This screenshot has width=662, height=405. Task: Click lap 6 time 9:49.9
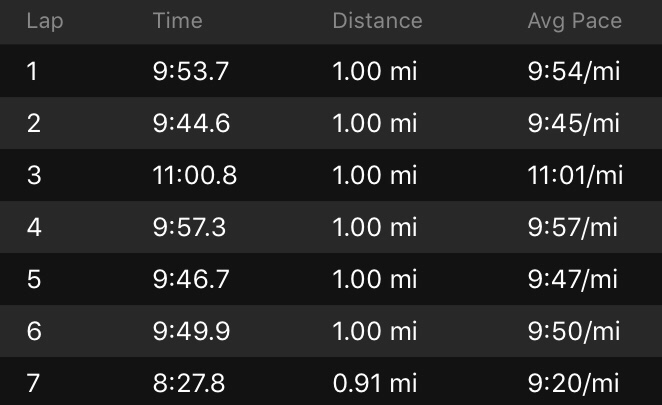coord(190,332)
